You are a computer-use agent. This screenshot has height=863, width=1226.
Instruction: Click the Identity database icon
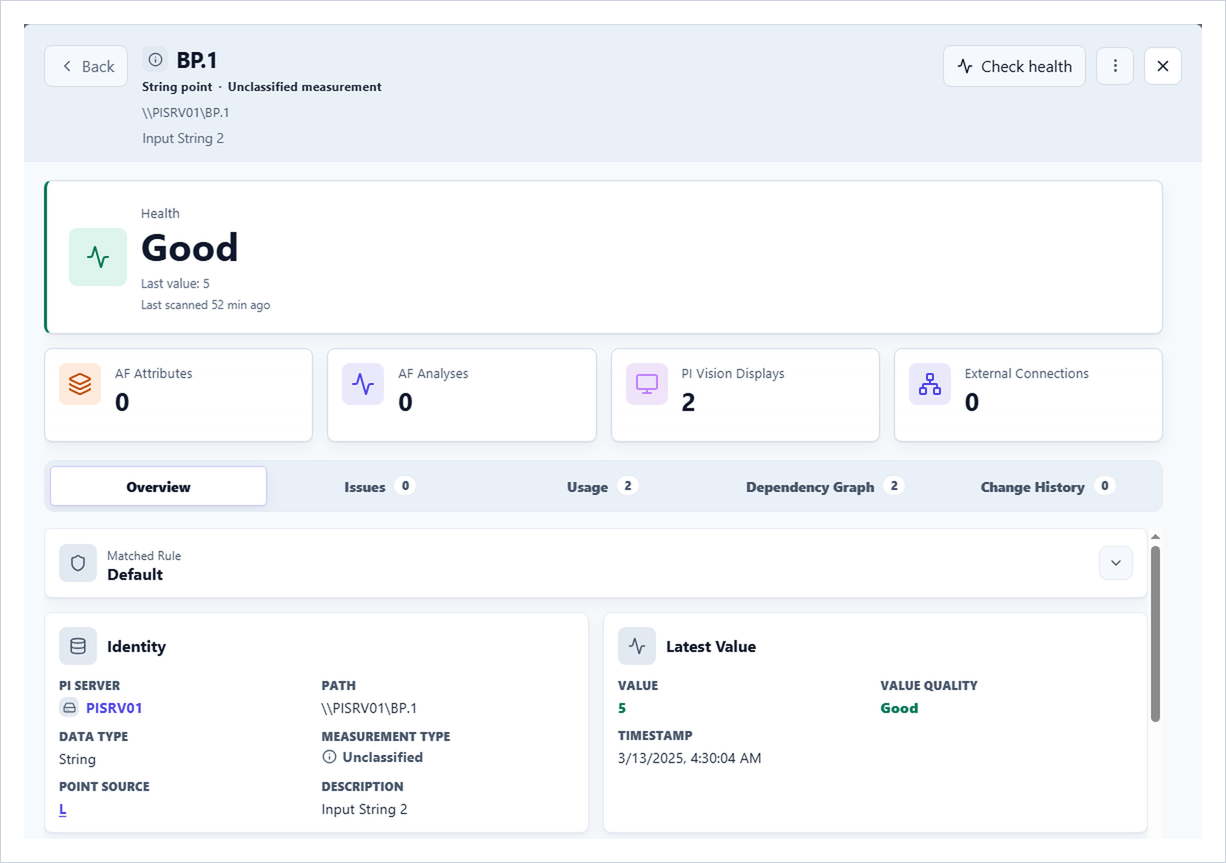tap(78, 646)
